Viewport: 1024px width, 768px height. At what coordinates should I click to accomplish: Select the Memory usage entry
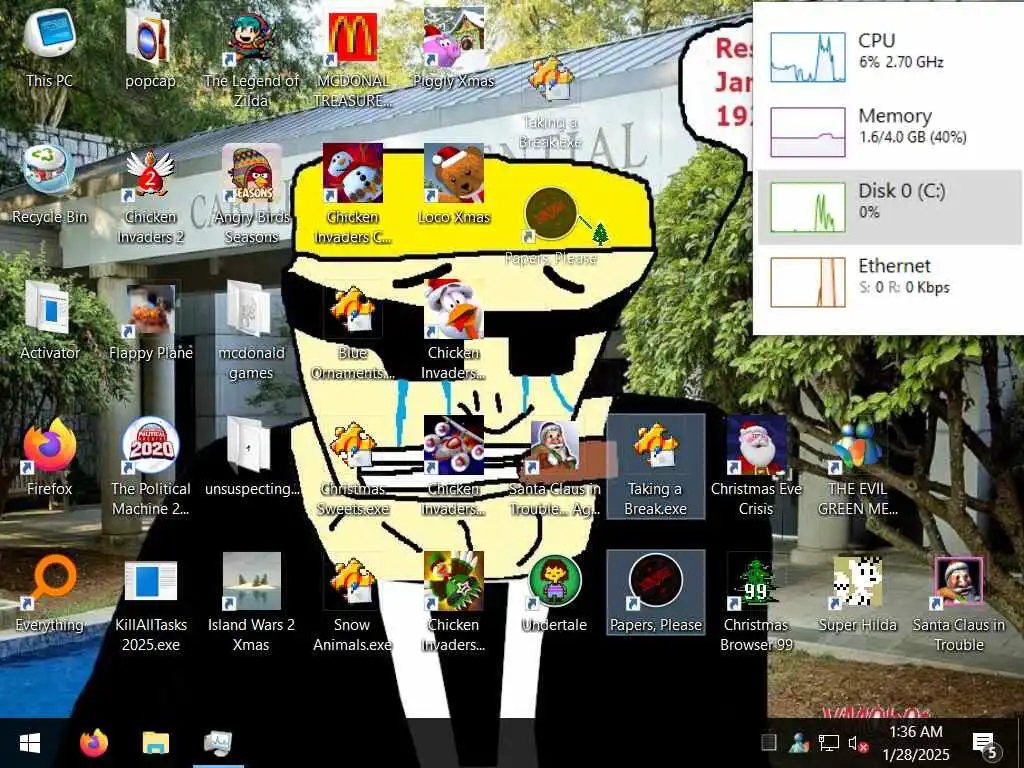point(889,132)
